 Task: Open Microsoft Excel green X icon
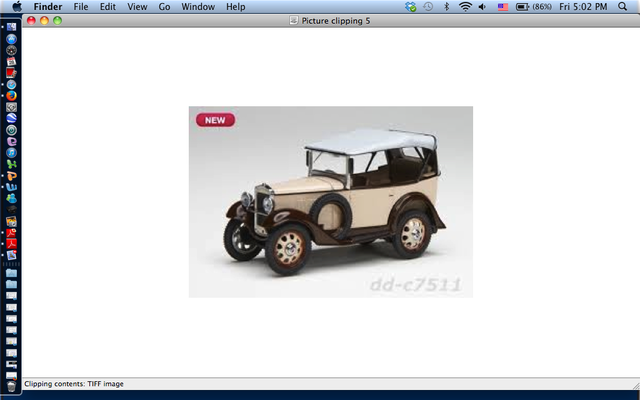click(11, 164)
